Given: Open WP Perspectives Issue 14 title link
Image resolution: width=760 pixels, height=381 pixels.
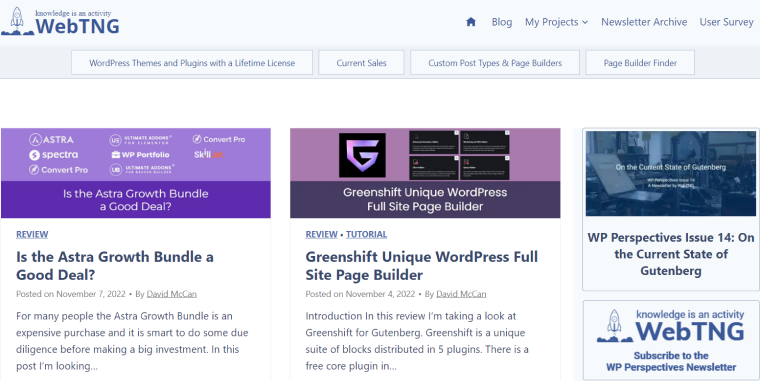Looking at the screenshot, I should click(671, 254).
